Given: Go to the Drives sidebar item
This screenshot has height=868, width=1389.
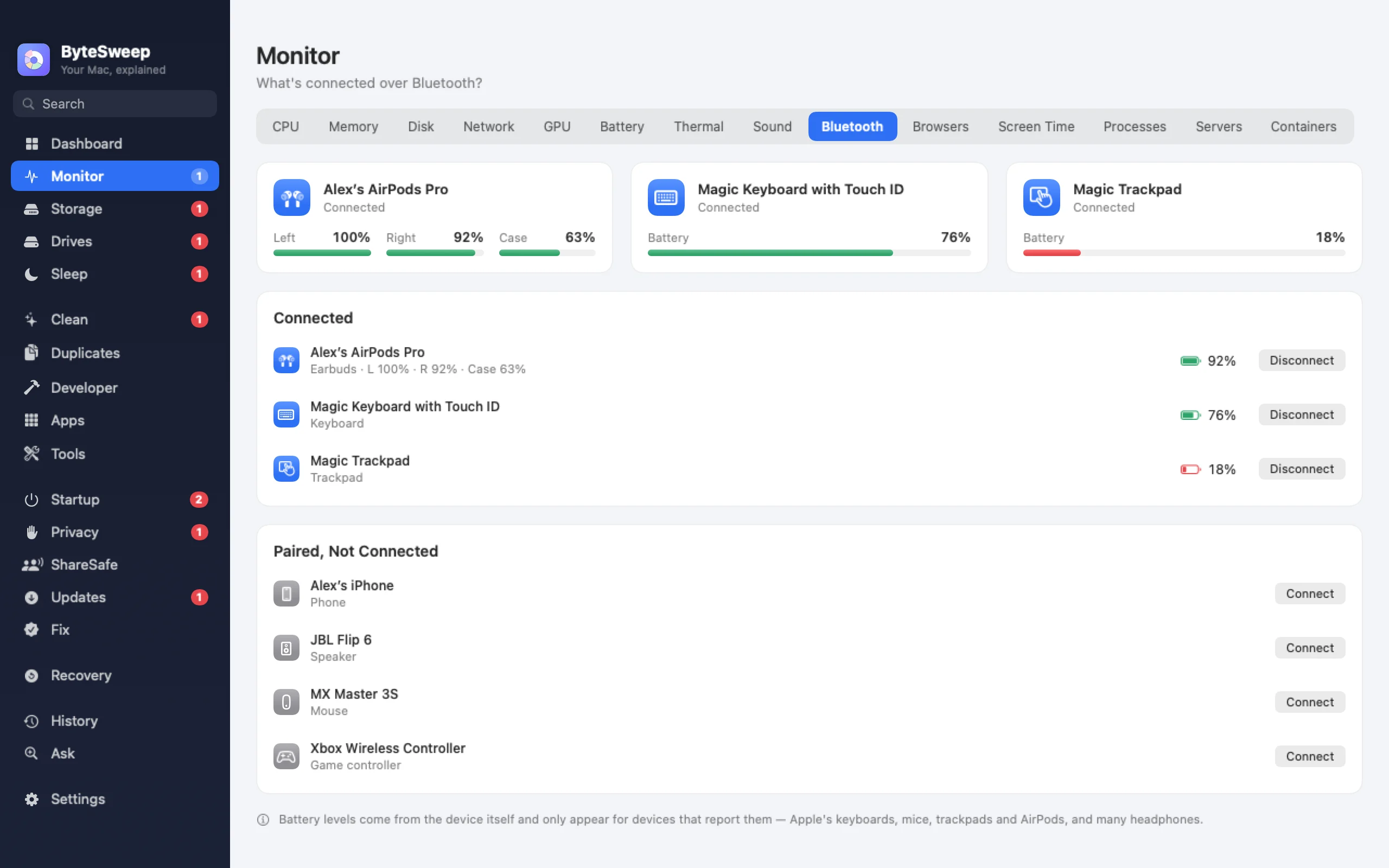Looking at the screenshot, I should pyautogui.click(x=115, y=241).
